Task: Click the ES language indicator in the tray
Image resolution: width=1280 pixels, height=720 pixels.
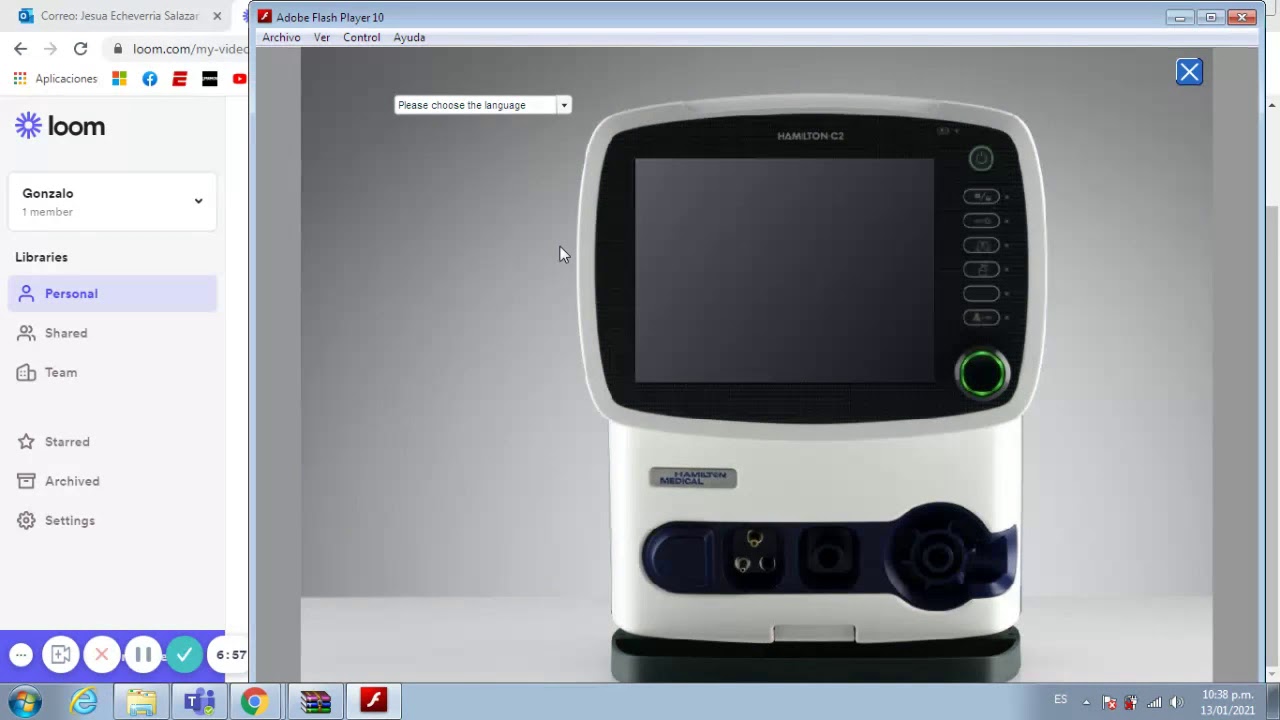Action: [1060, 700]
